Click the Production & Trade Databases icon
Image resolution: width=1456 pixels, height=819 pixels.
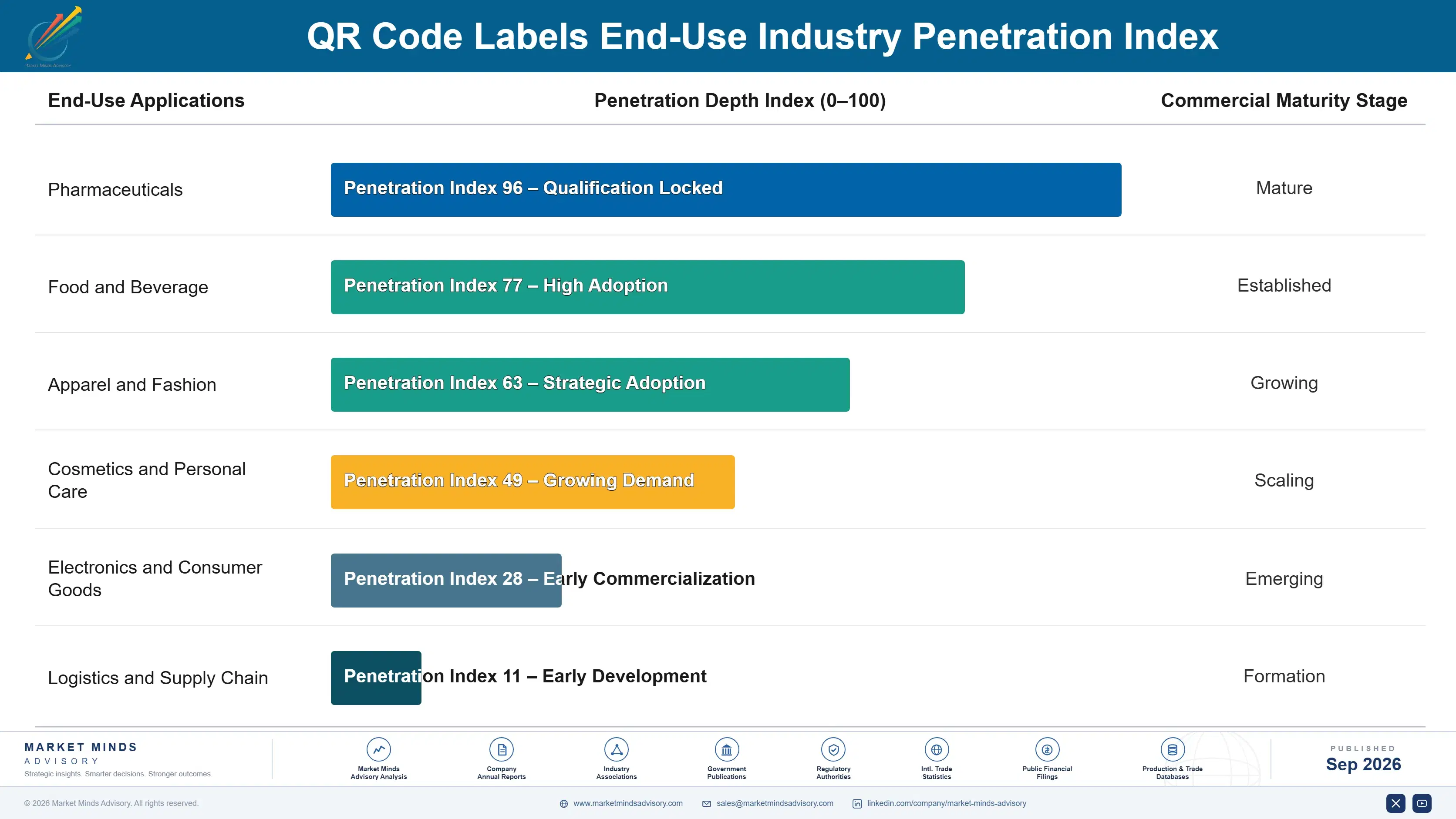click(1172, 749)
